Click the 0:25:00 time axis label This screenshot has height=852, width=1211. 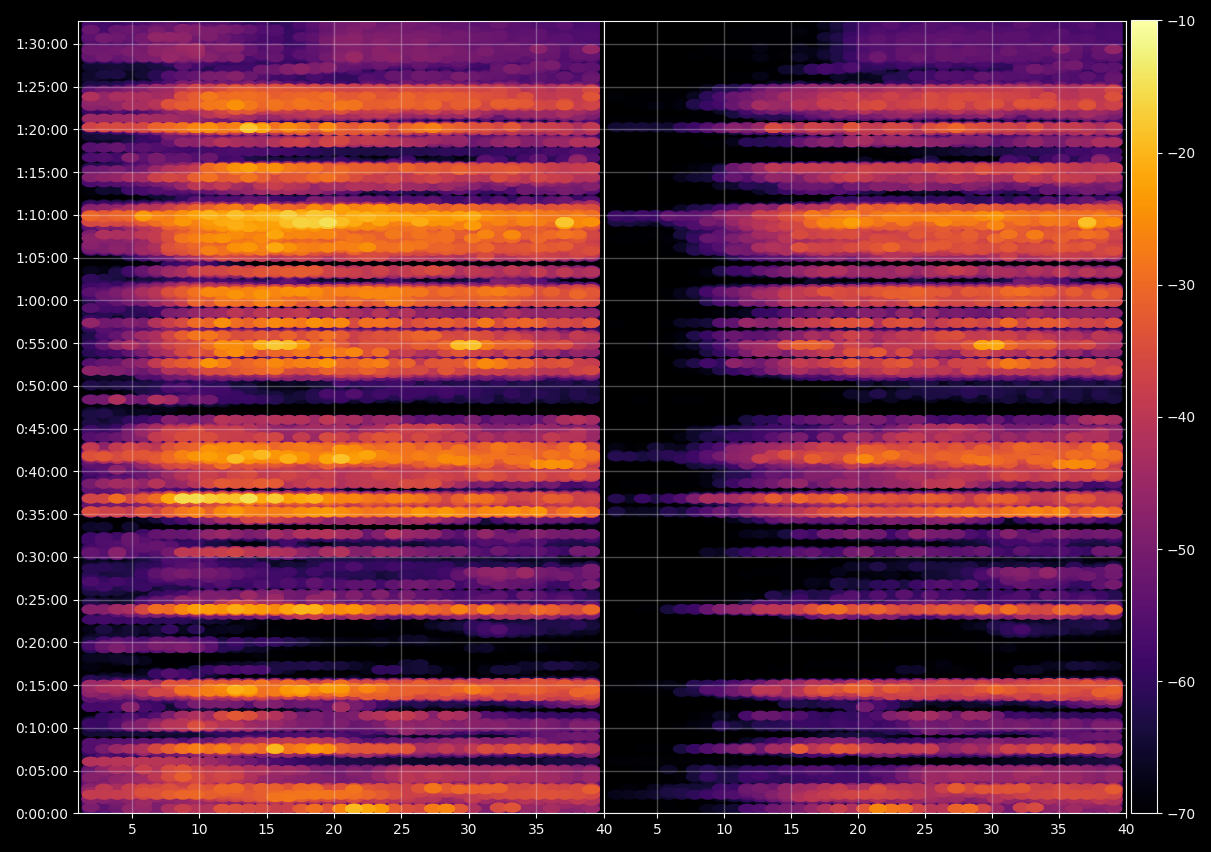point(42,600)
